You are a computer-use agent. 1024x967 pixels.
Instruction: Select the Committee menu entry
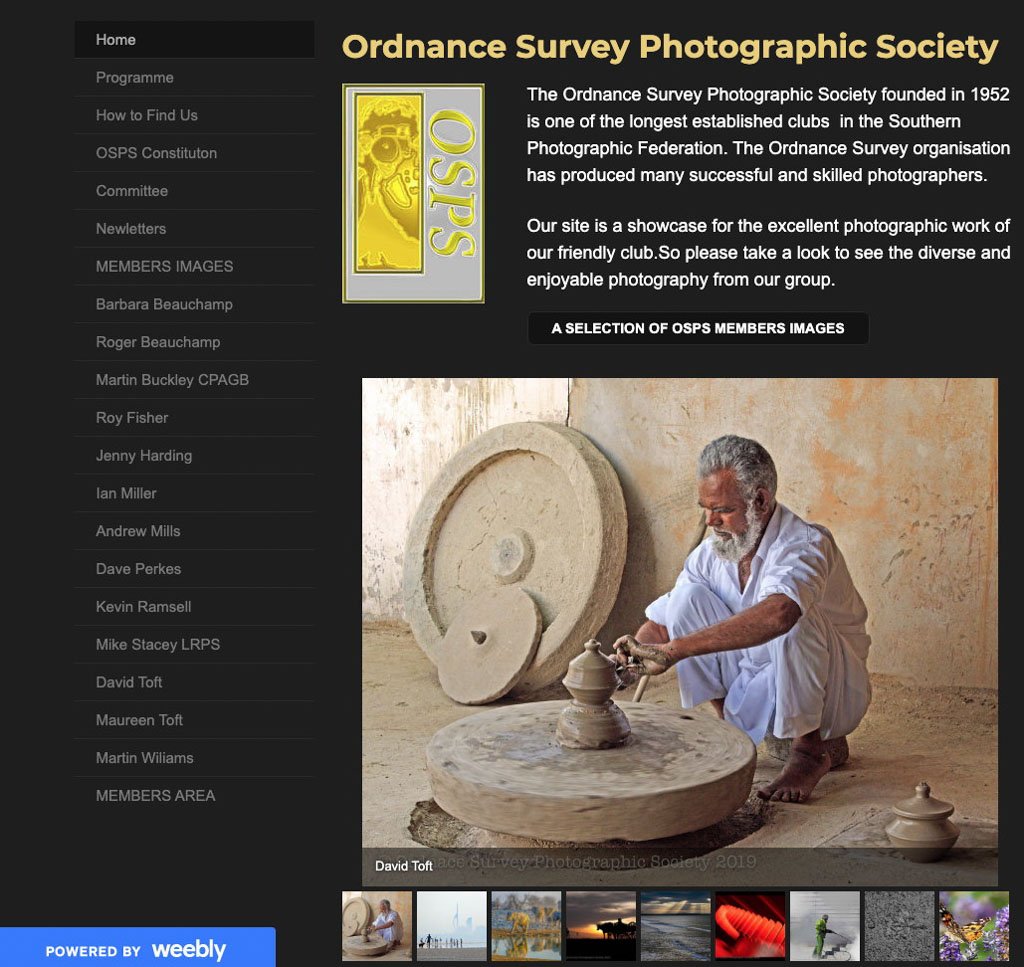(x=195, y=191)
